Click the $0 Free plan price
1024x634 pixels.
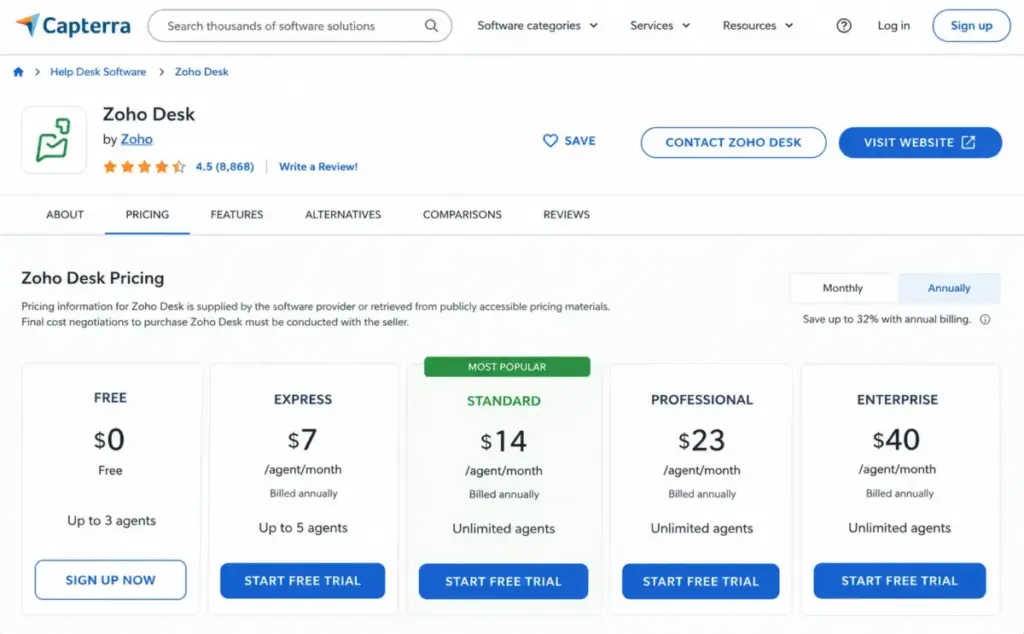(x=110, y=439)
